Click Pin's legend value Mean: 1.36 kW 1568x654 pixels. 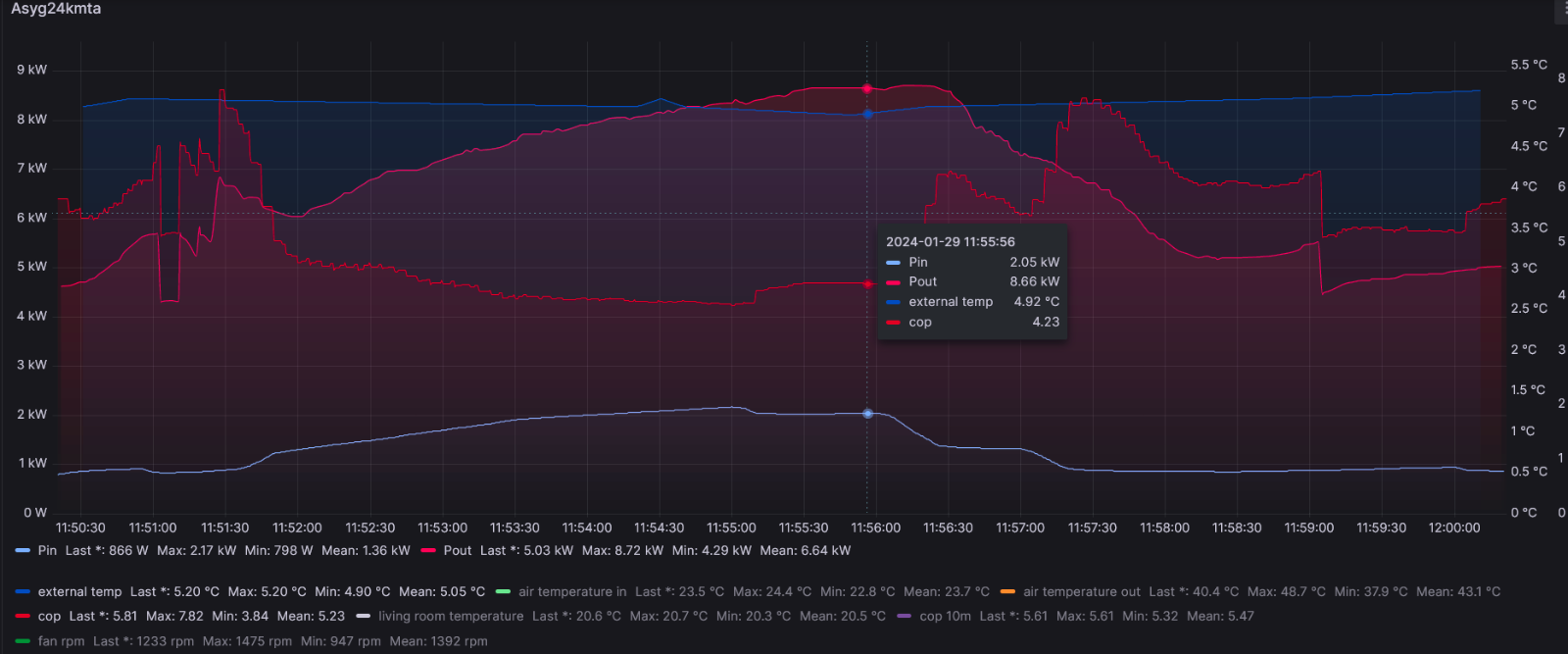pos(366,551)
